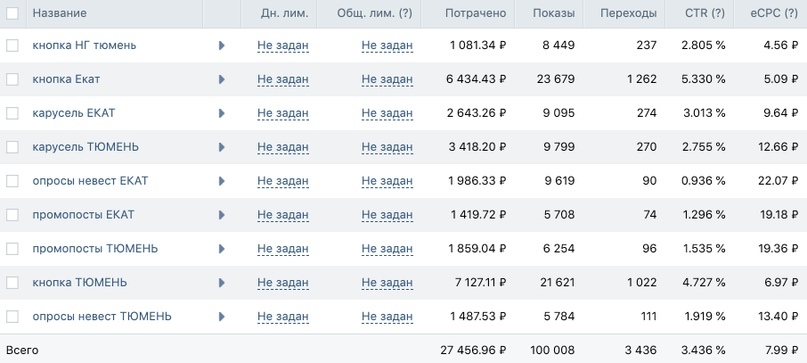Open the карусель ТЮМЕНЬ campaign link
Viewport: 807px width, 363px height.
tap(85, 147)
